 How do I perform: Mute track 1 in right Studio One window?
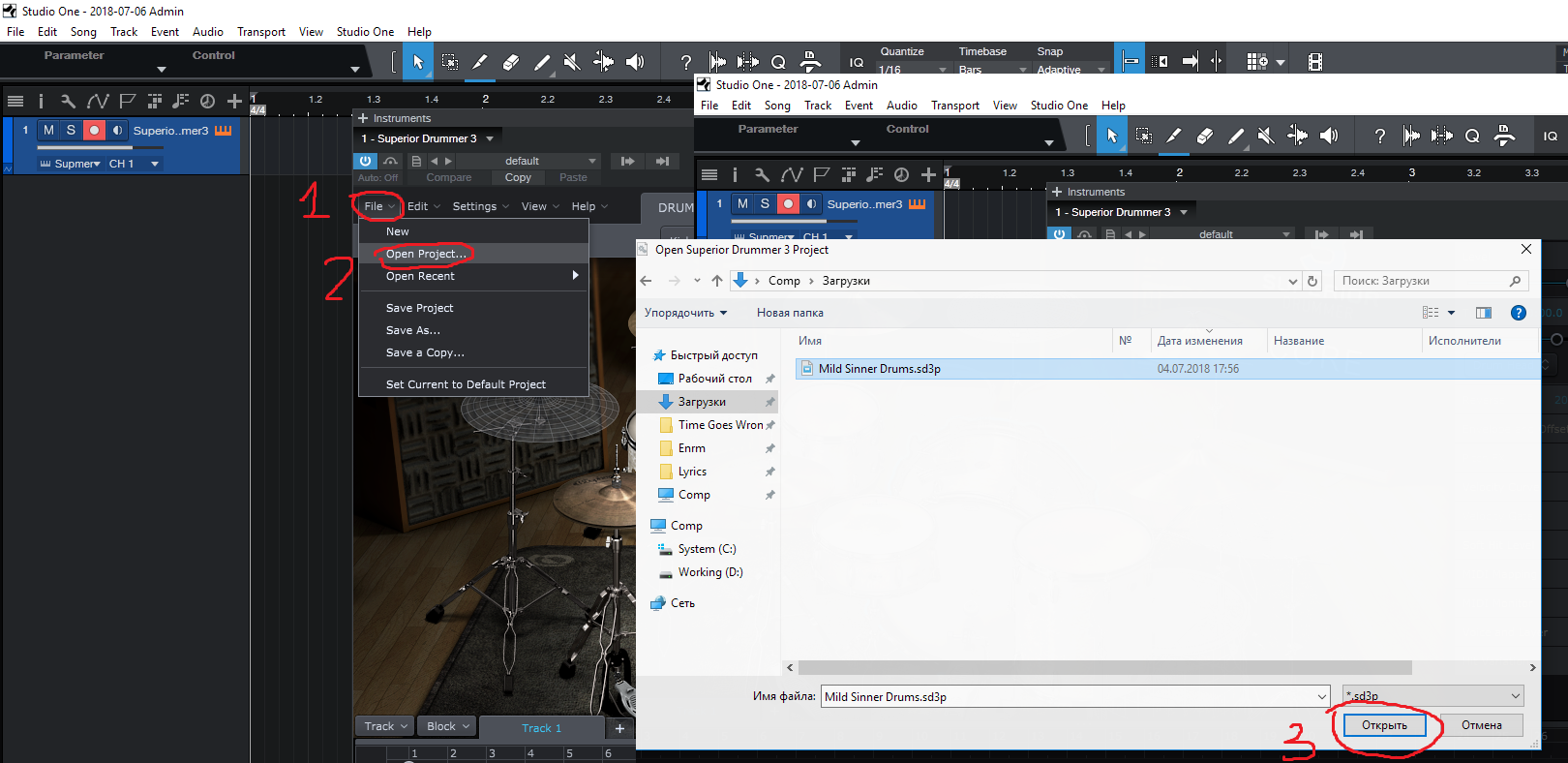pyautogui.click(x=742, y=203)
